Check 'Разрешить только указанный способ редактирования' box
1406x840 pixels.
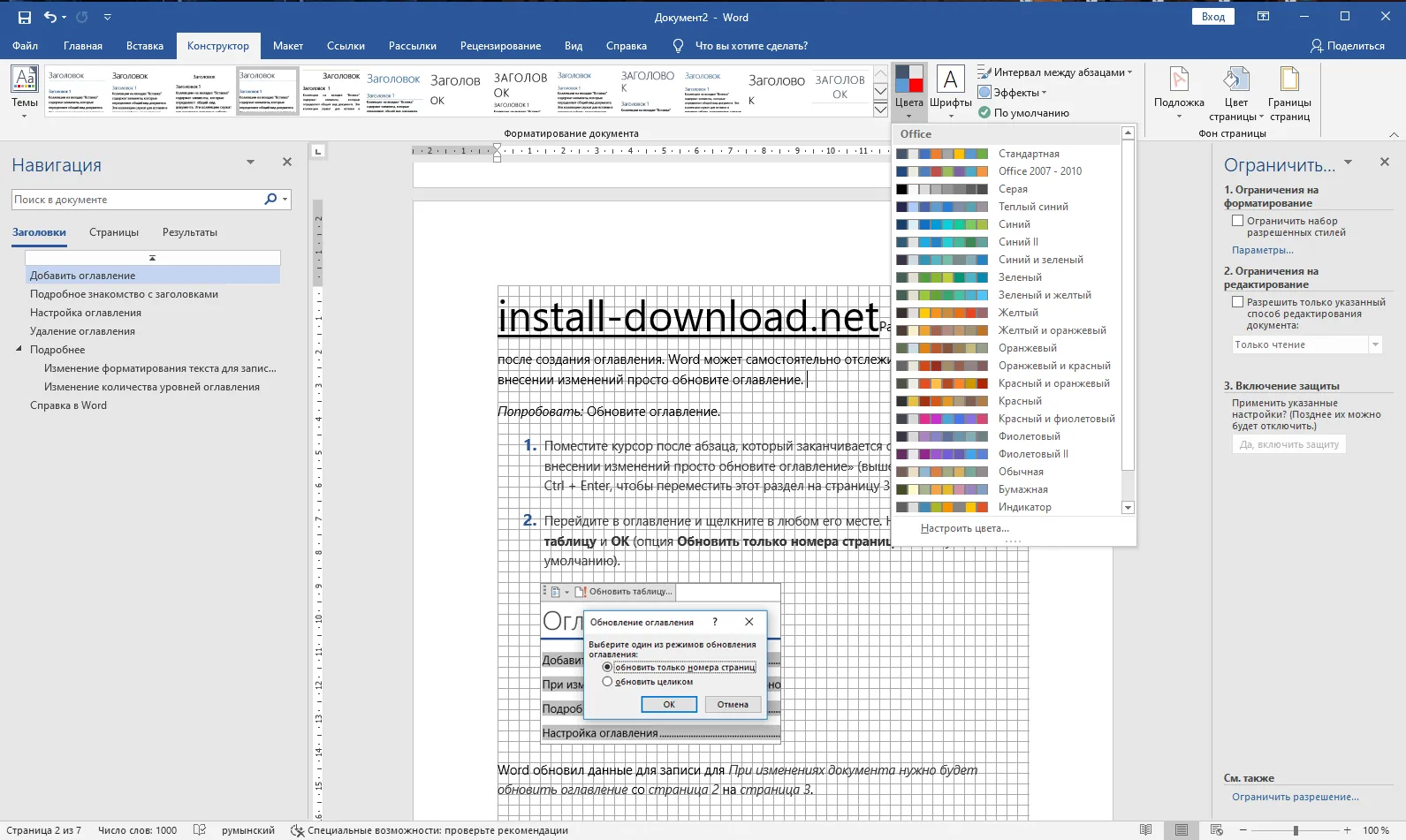tap(1237, 302)
